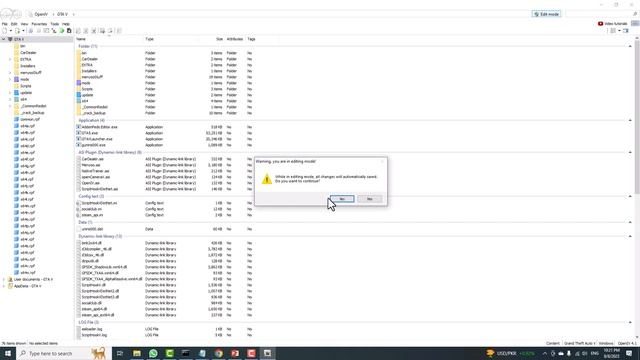Click the OpenIV breadcrumb in address bar

(41, 14)
